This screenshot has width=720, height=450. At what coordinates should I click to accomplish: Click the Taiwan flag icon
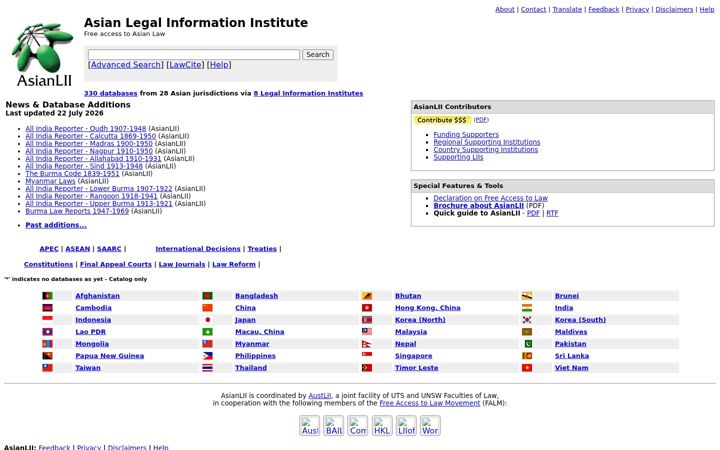tap(47, 367)
